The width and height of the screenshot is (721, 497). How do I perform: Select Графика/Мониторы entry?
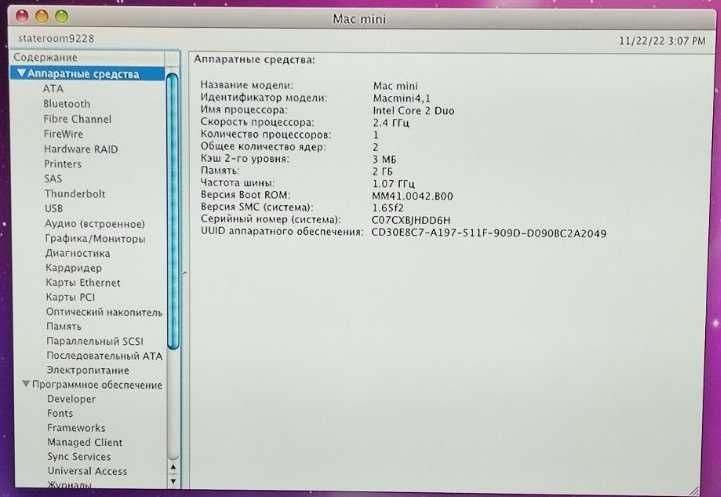point(95,239)
